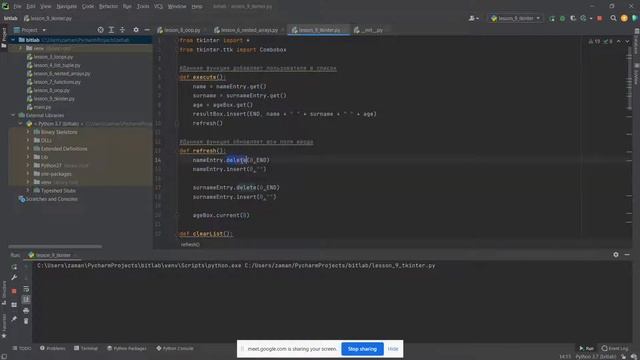
Task: Open Search Everywhere magnifier icon
Action: (613, 18)
